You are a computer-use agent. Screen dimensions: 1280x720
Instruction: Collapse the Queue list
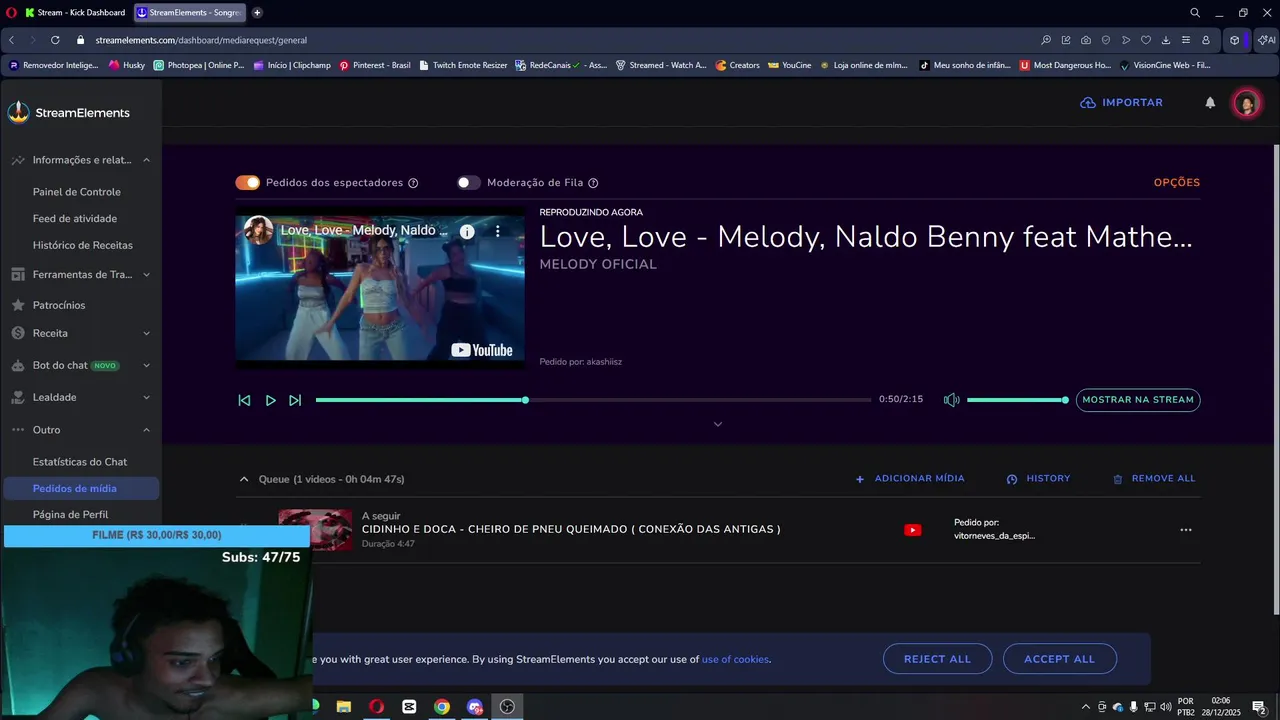click(x=244, y=479)
